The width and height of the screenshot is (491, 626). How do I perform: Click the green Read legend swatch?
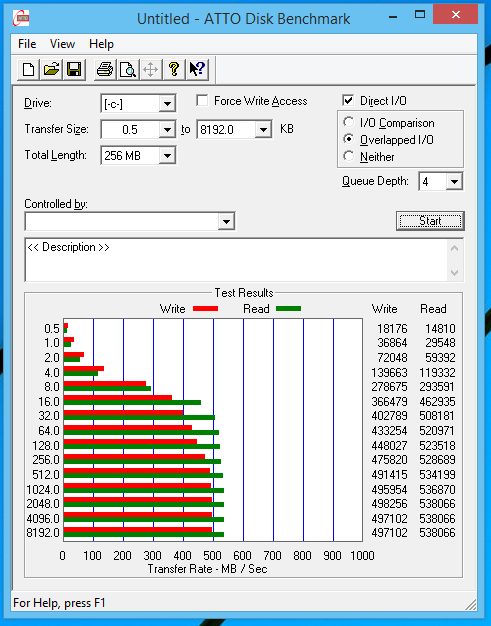[x=288, y=308]
